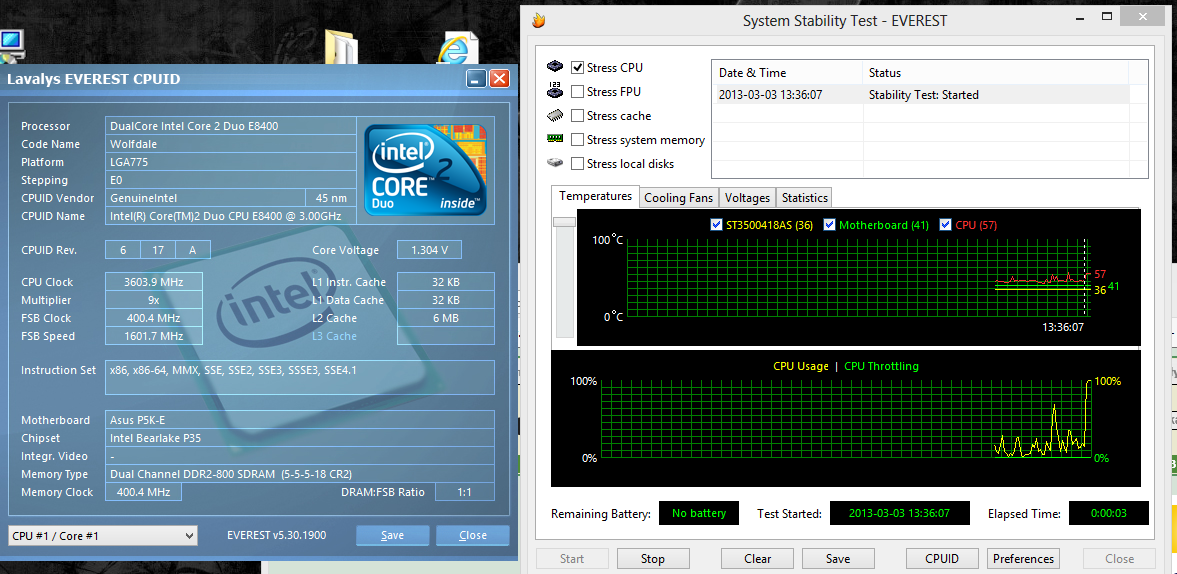Switch to the Statistics tab
The image size is (1177, 574).
(x=804, y=198)
